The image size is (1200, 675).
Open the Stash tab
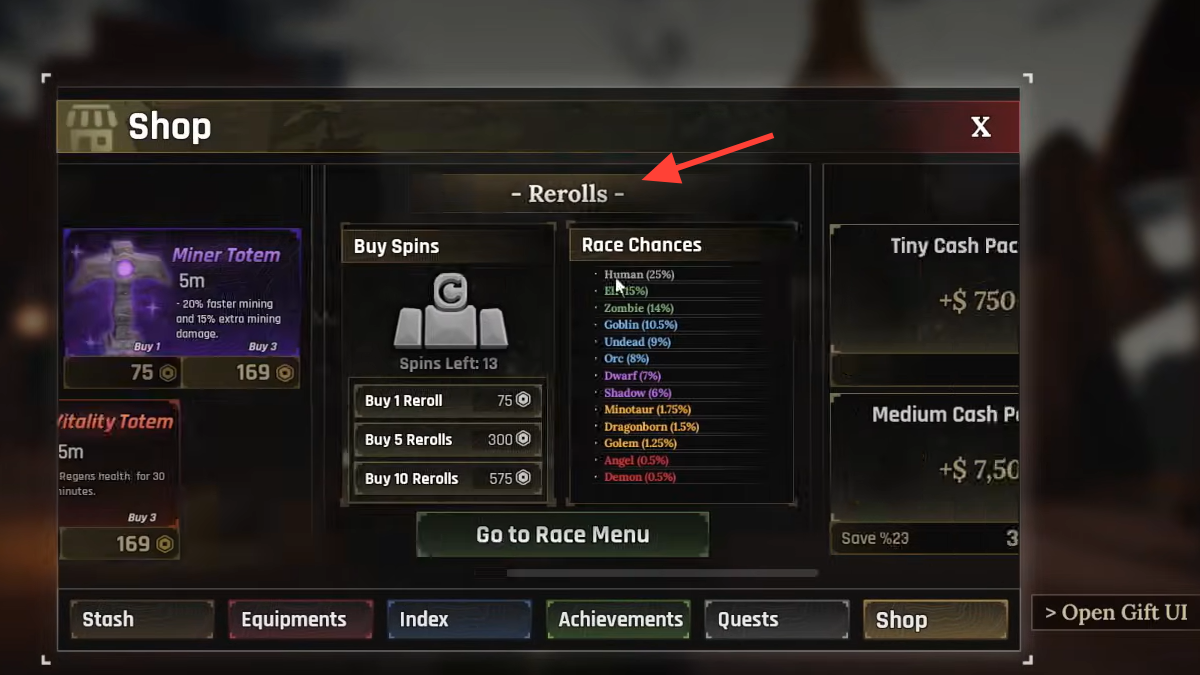click(x=142, y=619)
